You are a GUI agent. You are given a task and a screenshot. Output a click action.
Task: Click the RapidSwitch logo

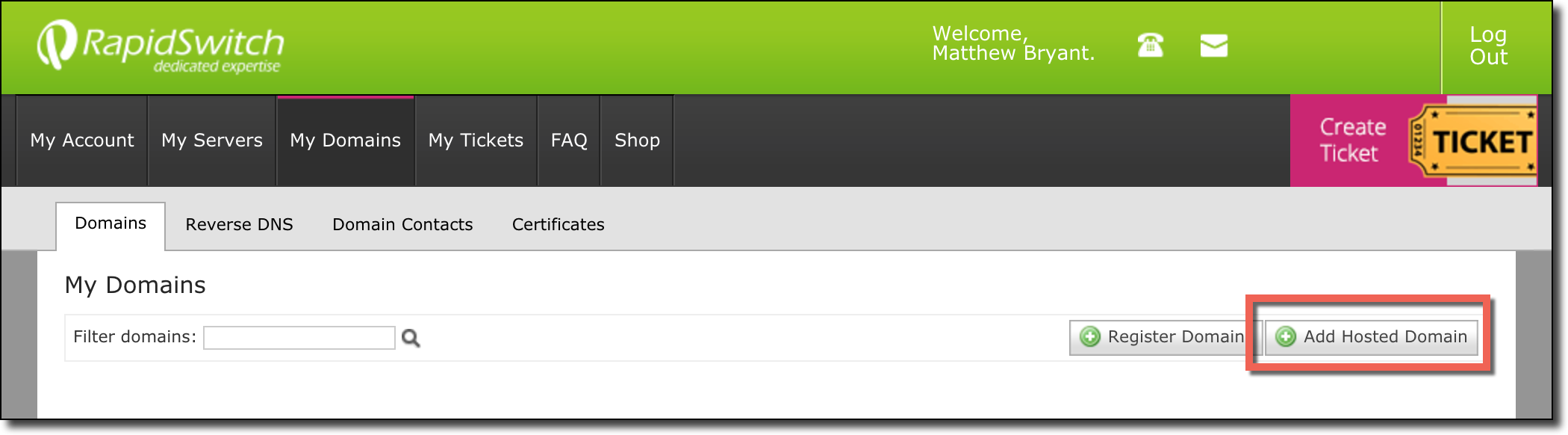[161, 46]
